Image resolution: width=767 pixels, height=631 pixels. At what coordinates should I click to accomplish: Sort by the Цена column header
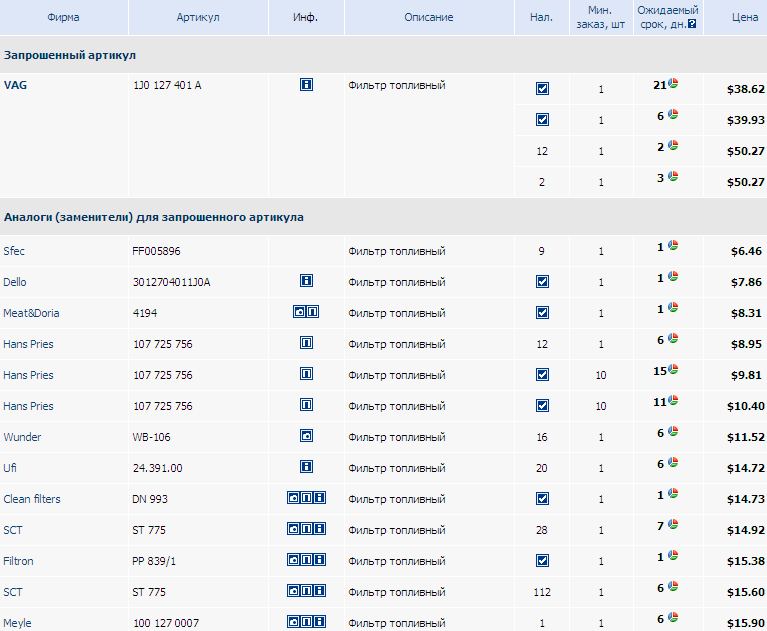744,17
